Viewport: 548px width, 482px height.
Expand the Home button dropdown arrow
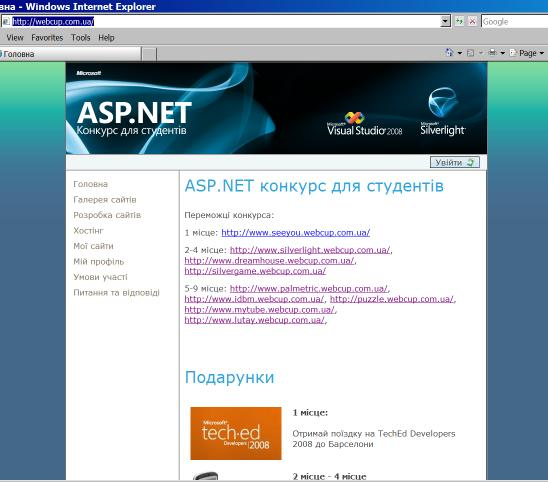click(460, 53)
